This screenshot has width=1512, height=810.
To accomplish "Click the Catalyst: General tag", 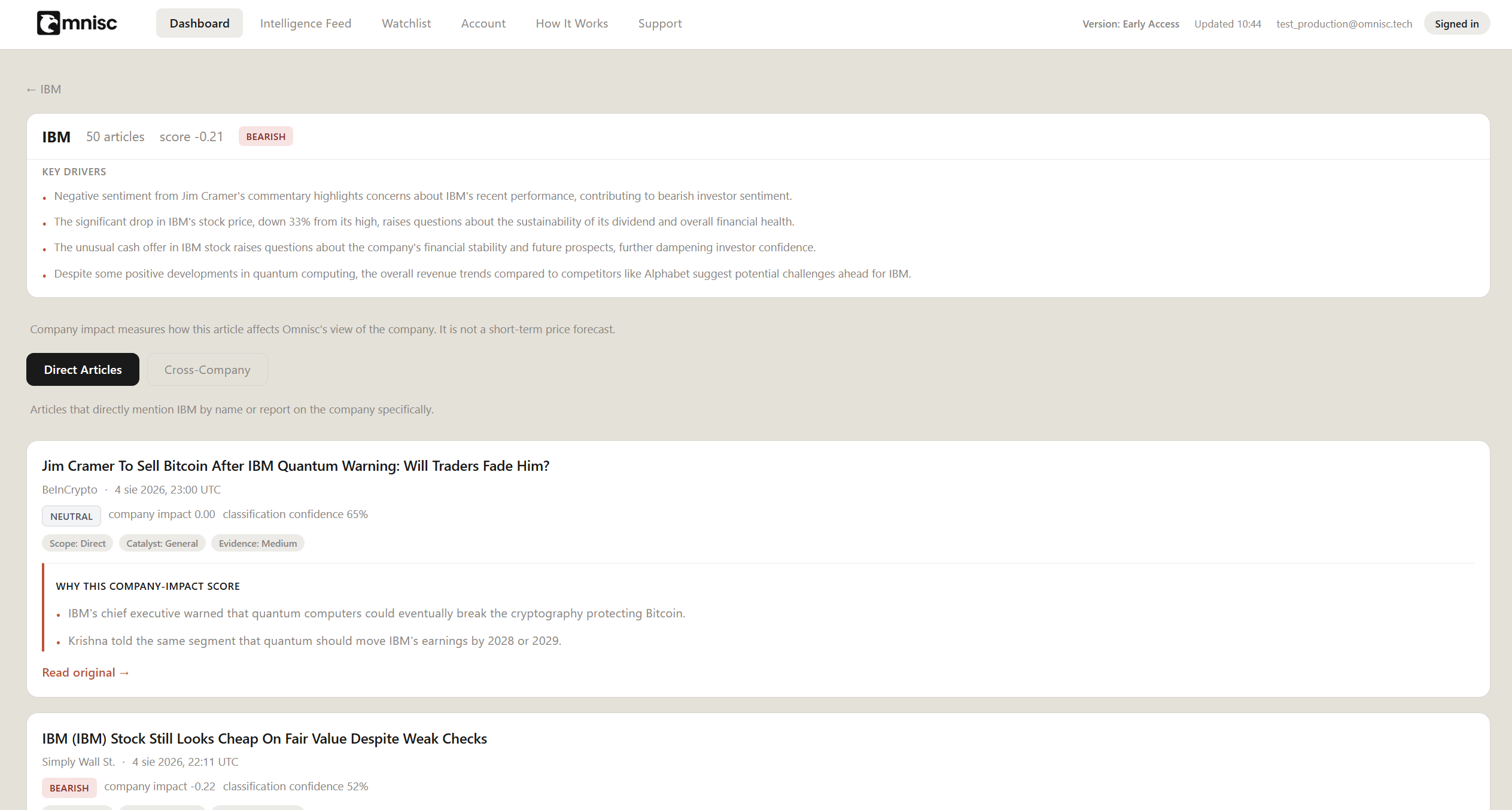I will 162,543.
